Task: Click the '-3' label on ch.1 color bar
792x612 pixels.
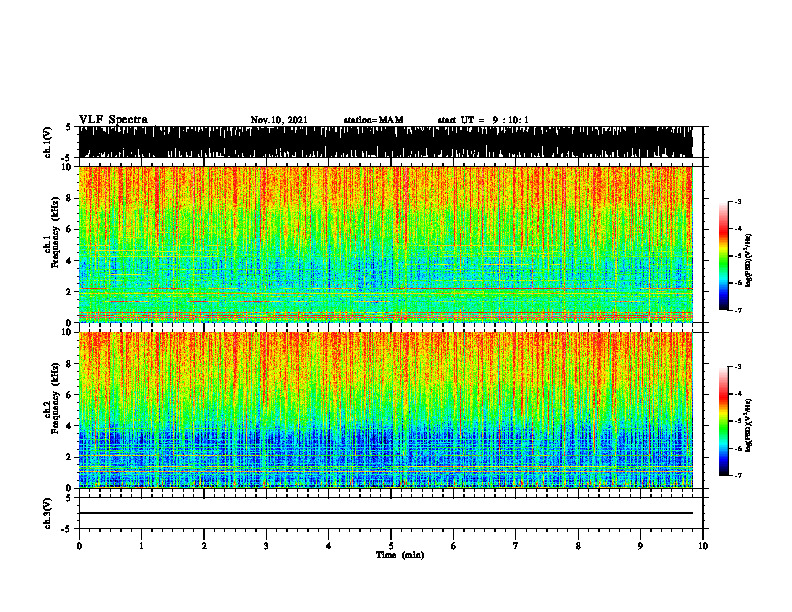Action: click(x=737, y=202)
